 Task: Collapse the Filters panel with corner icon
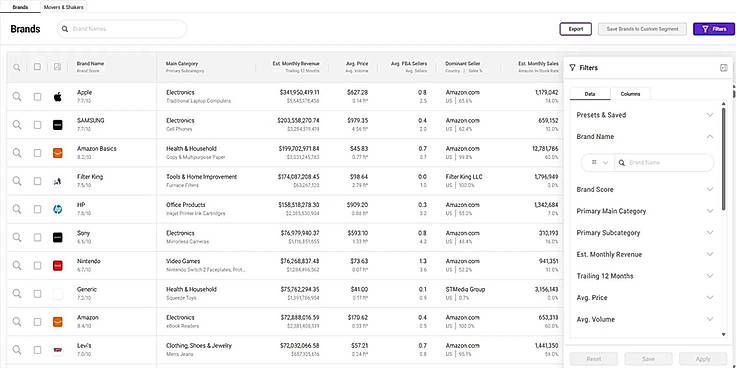point(723,68)
